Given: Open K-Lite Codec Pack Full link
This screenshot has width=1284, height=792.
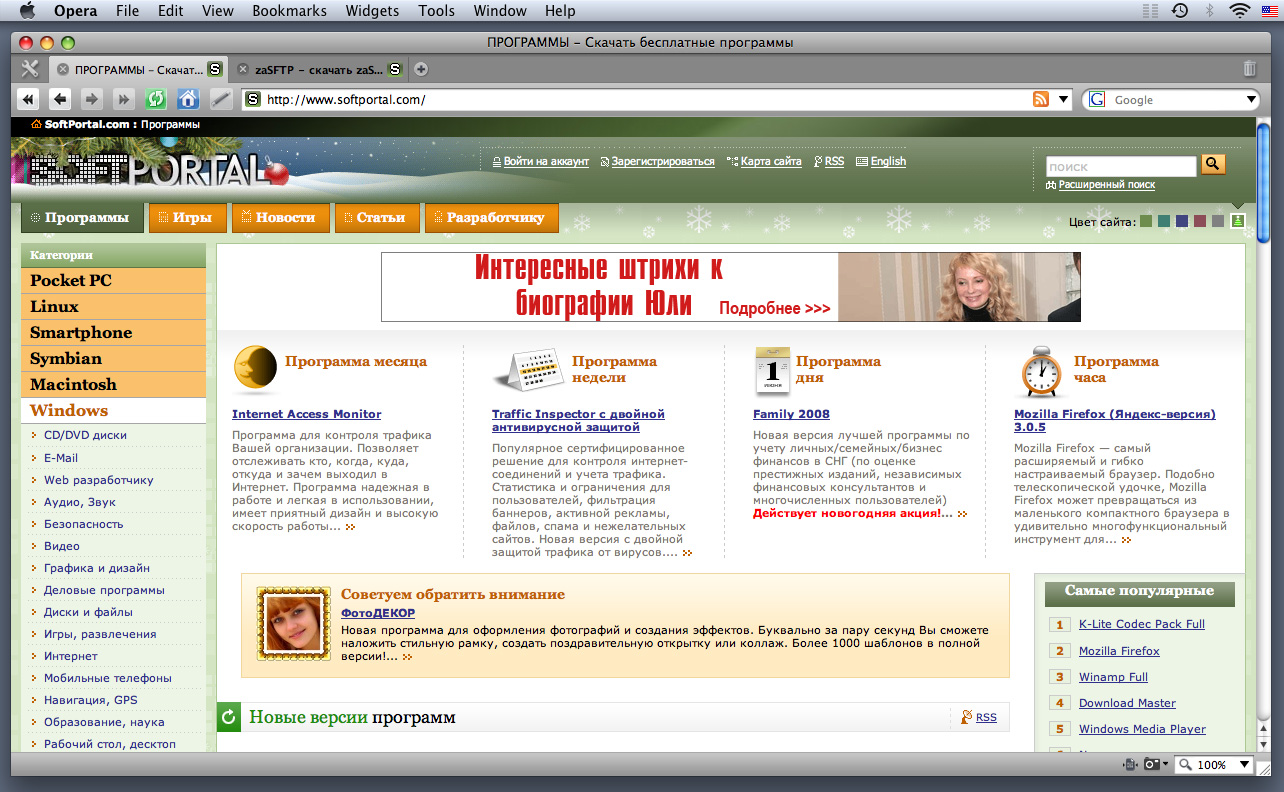Looking at the screenshot, I should pyautogui.click(x=1141, y=624).
